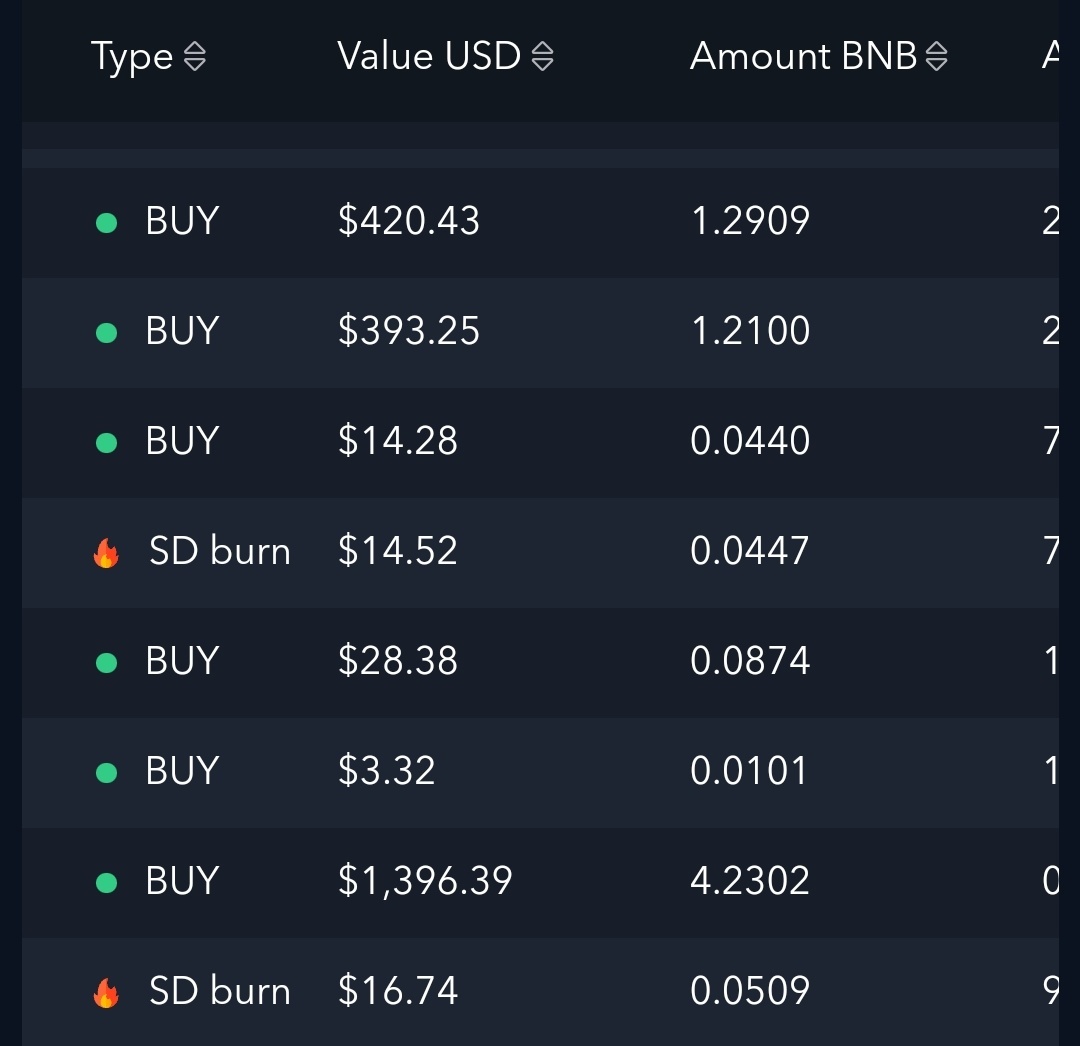
Task: Select SD burn label in $16.74 row
Action: 220,991
